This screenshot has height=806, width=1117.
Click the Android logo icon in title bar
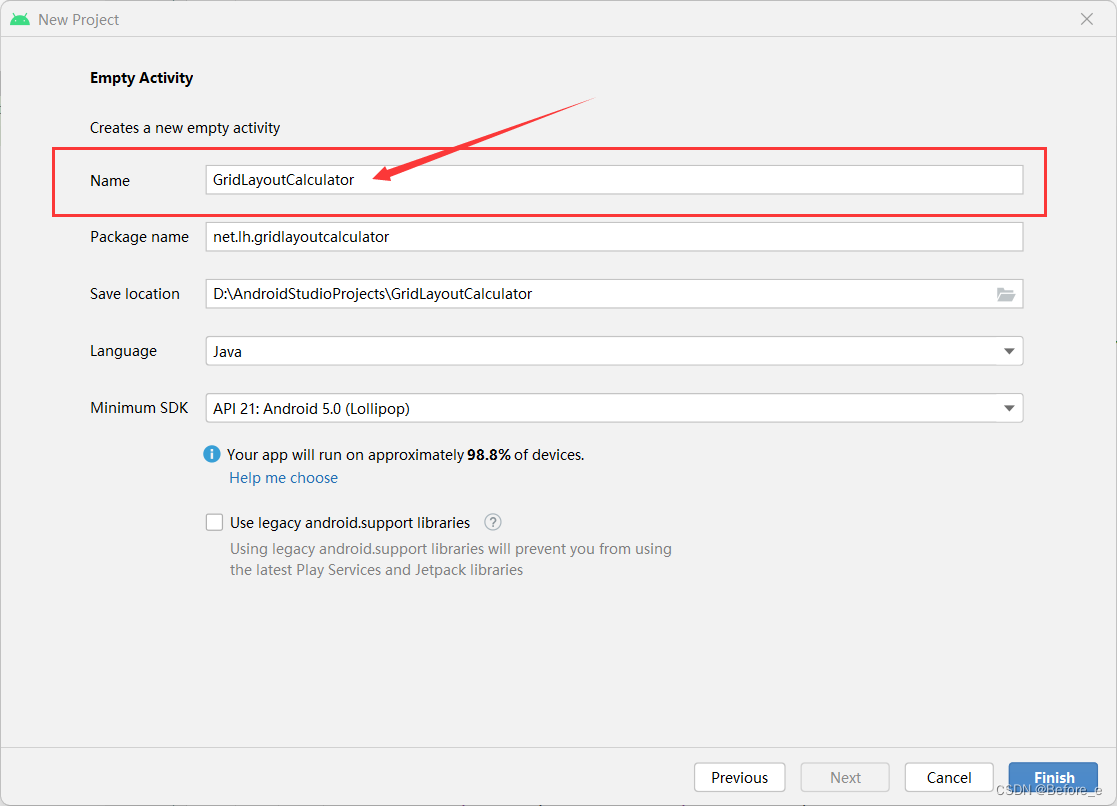coord(20,19)
